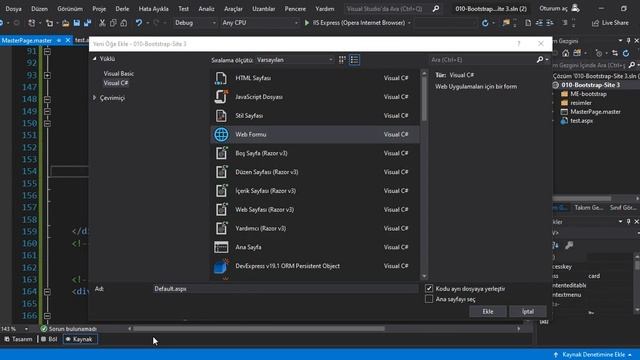Open the Any CPU platform dropdown
This screenshot has height=360, width=640.
[260, 23]
